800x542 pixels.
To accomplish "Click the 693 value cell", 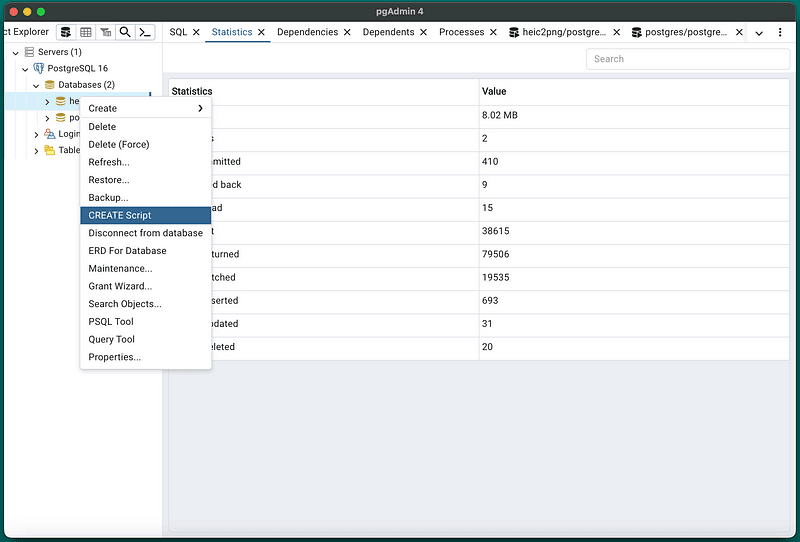I will (634, 301).
